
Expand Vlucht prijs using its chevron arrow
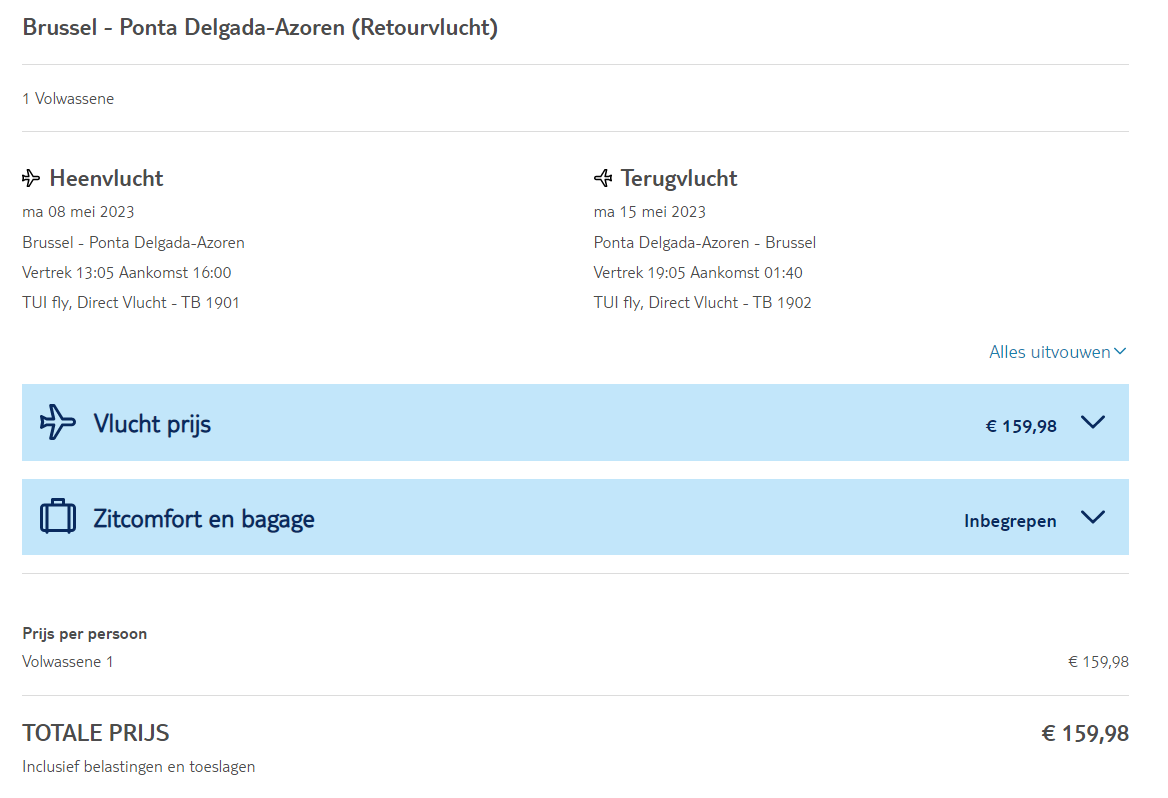(1093, 422)
